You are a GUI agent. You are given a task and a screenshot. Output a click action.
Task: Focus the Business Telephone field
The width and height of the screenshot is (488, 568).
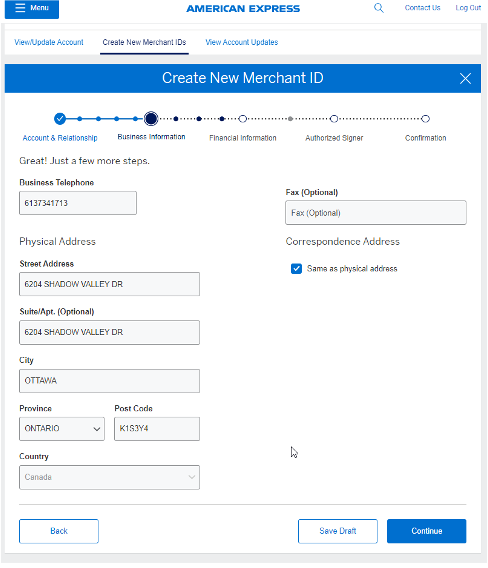tap(78, 203)
